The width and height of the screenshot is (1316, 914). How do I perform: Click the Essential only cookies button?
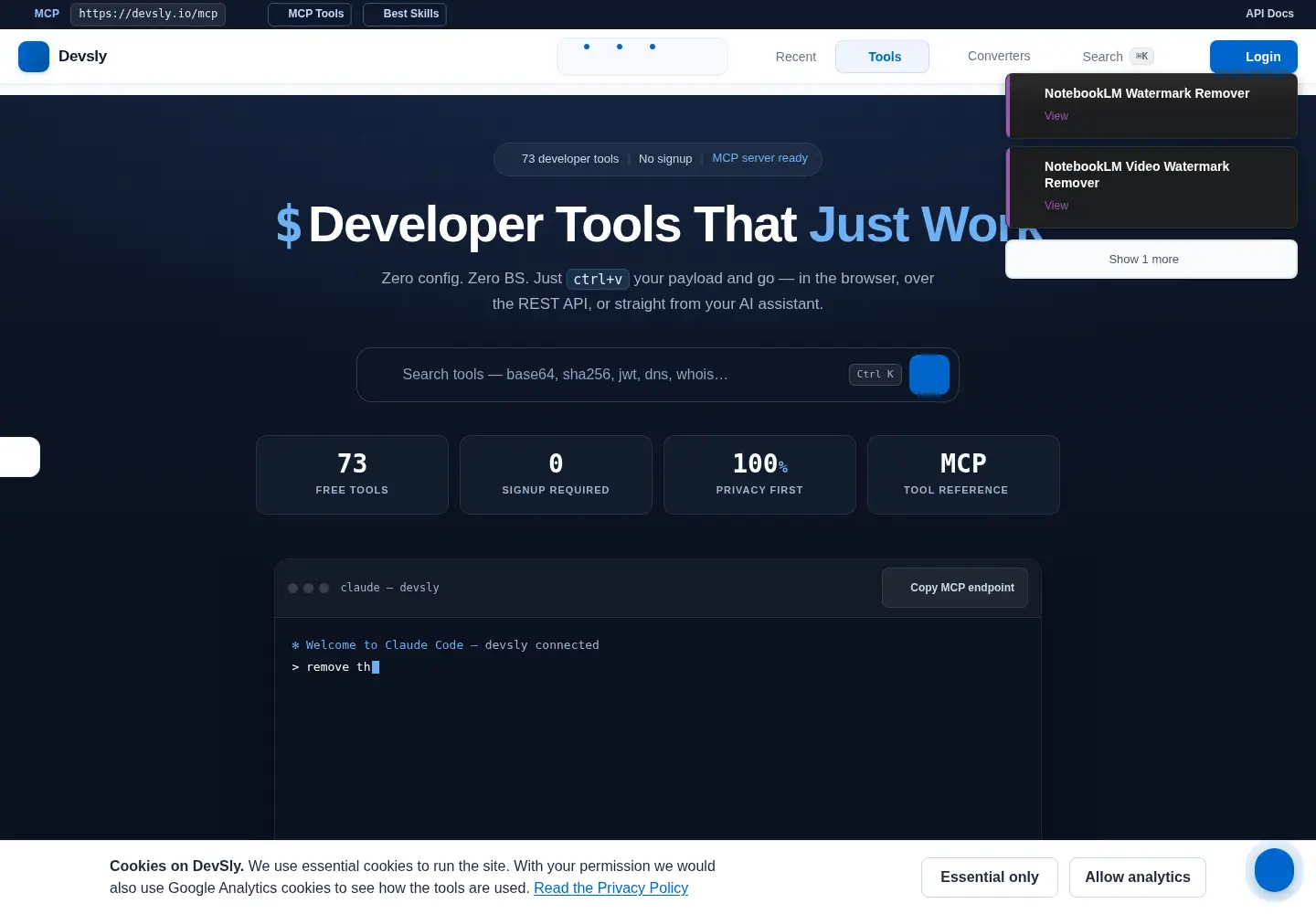(990, 877)
